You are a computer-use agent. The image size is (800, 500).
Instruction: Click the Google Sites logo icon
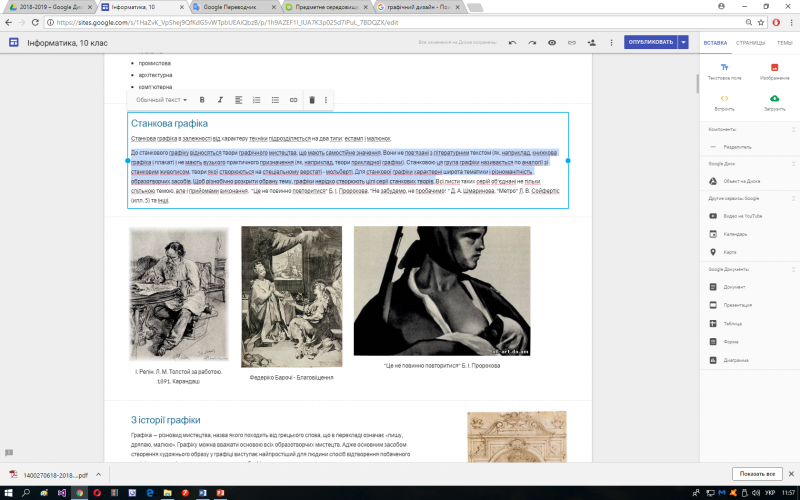point(14,42)
